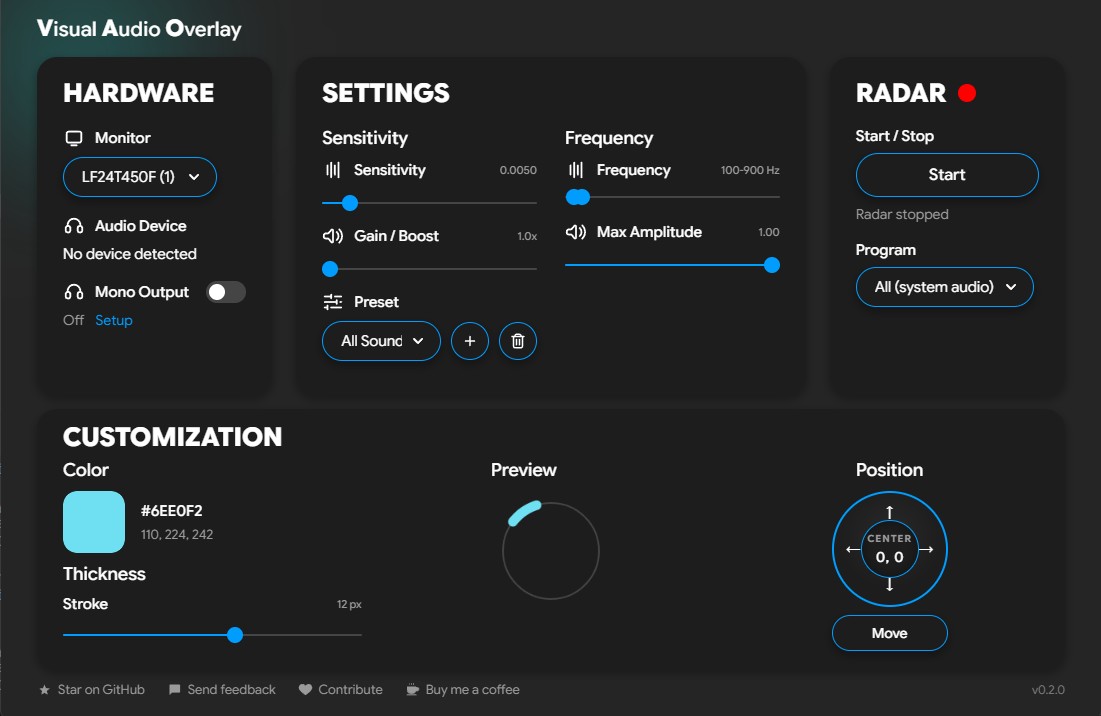The image size is (1101, 716).
Task: Delete preset with trash button
Action: 517,341
